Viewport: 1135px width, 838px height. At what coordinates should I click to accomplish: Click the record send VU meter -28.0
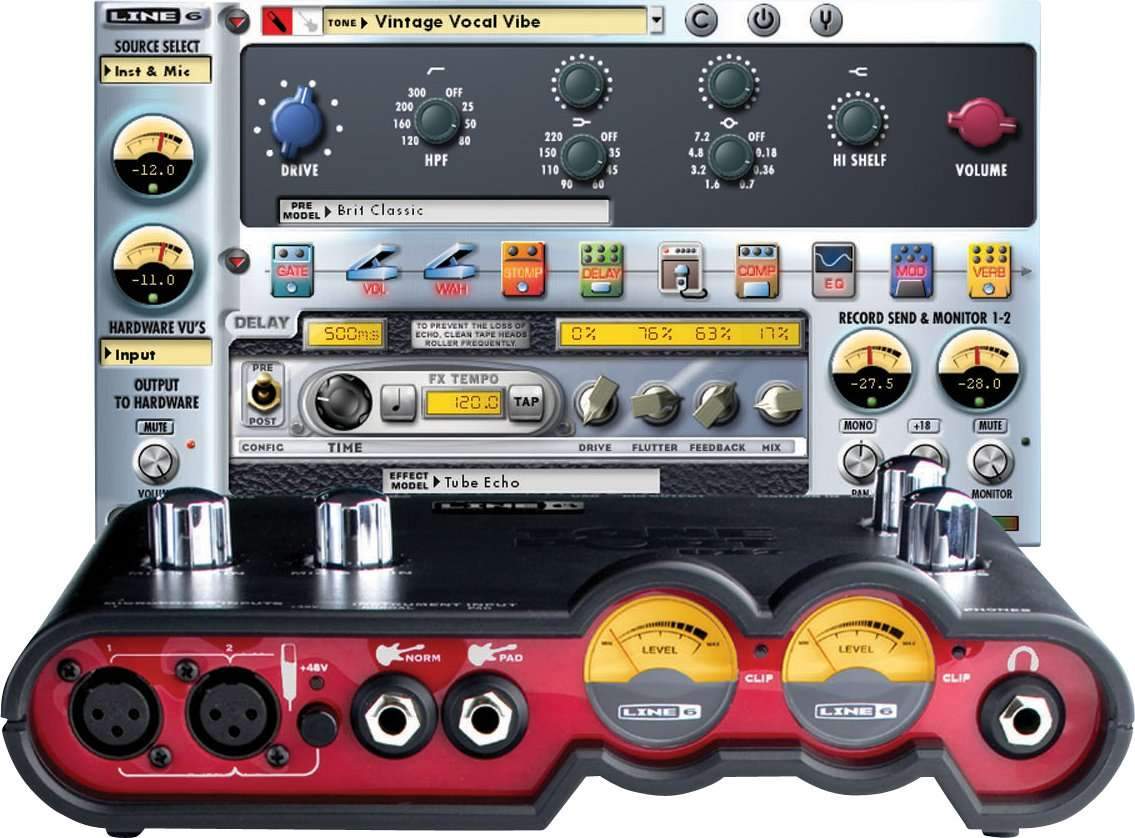979,371
